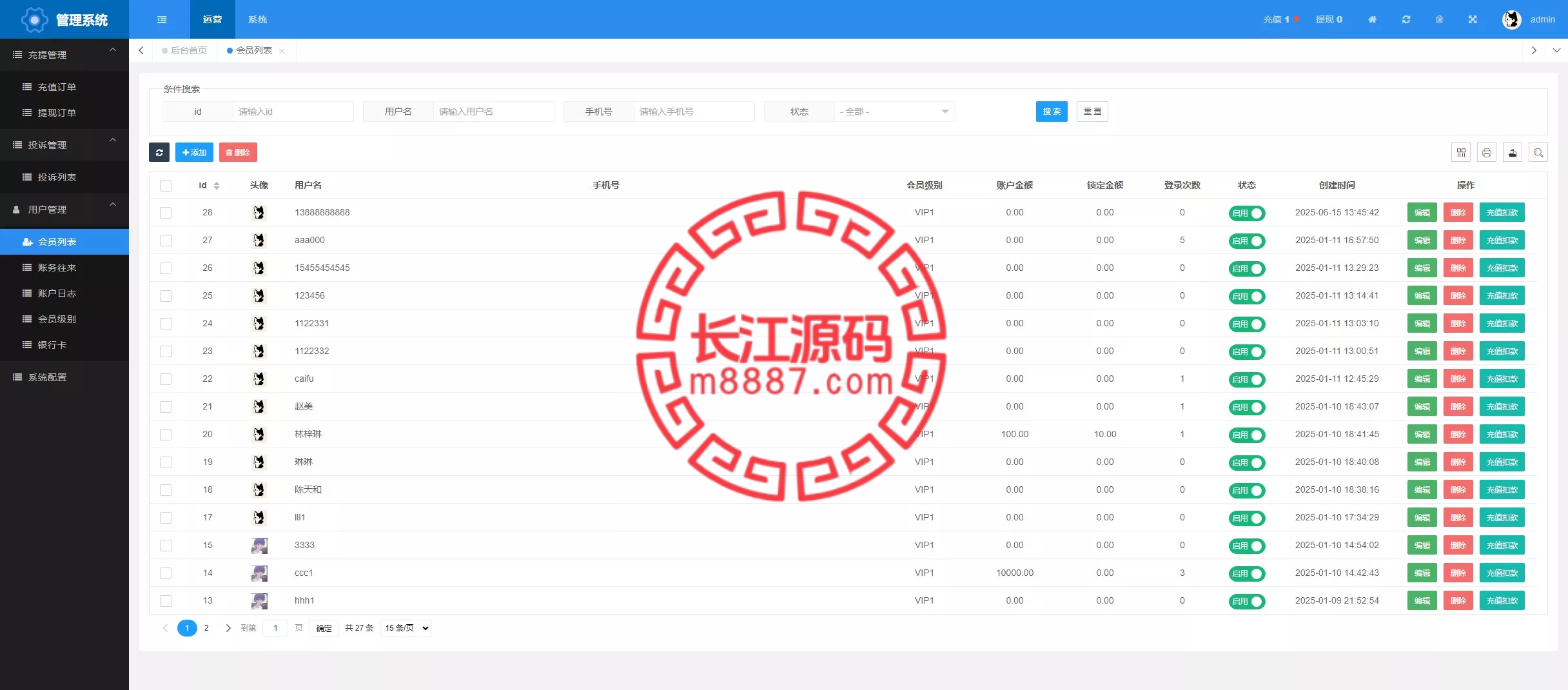Toggle 启用 status switch for user aaa000
1568x690 pixels.
[x=1247, y=241]
